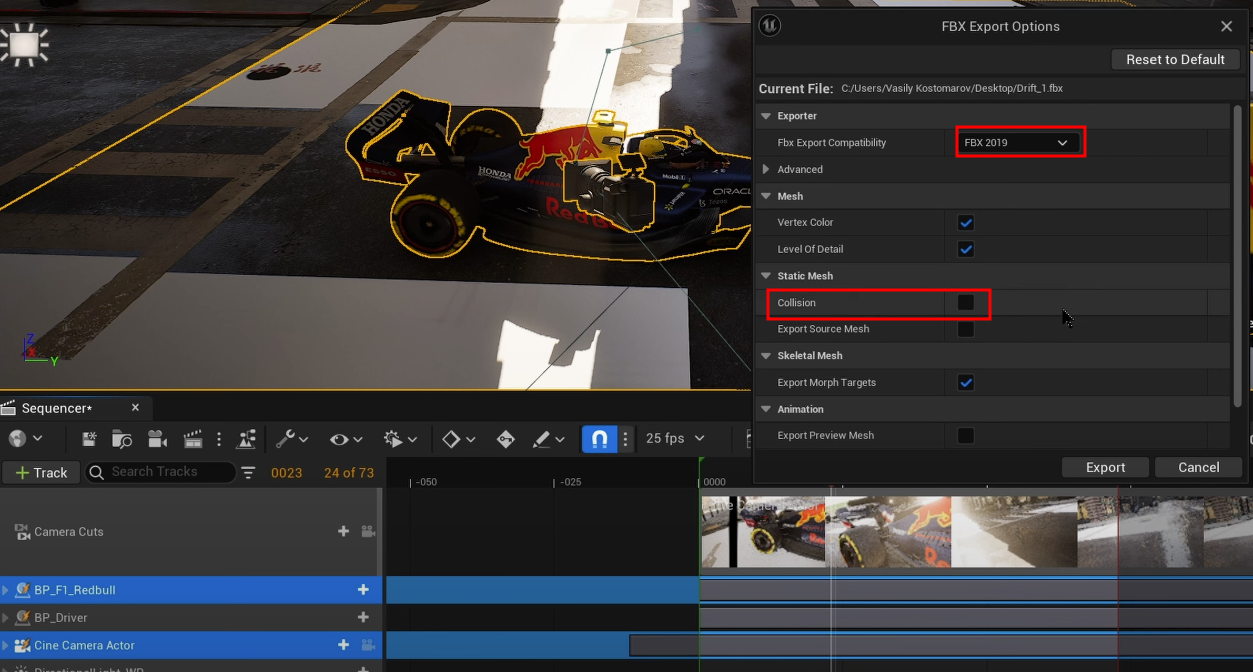Click the landscape-figure icon before the wrench
Viewport: 1253px width, 672px height.
tap(246, 438)
